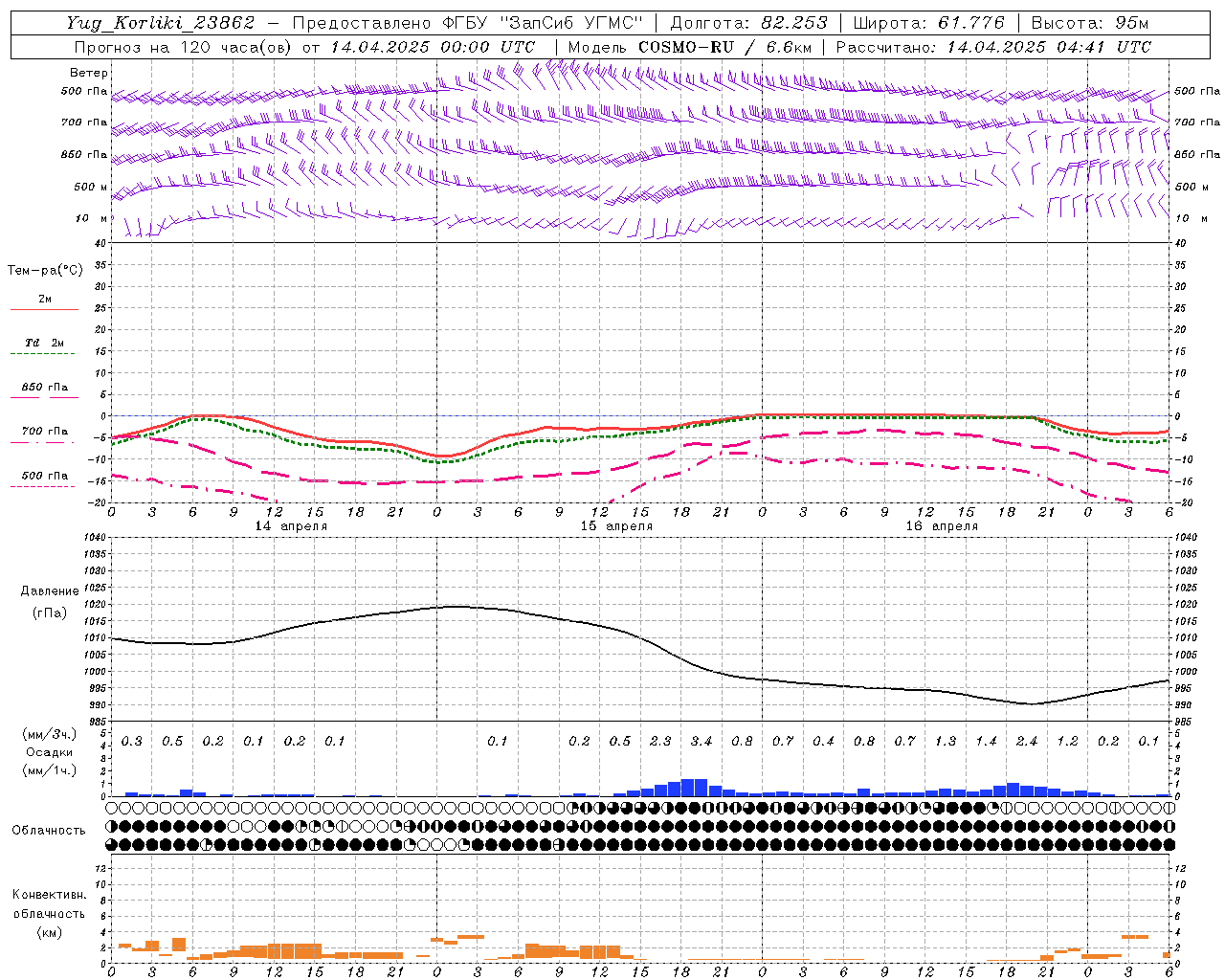This screenshot has height=980, width=1225.
Task: Click the 1.3 precipitation value
Action: [946, 742]
